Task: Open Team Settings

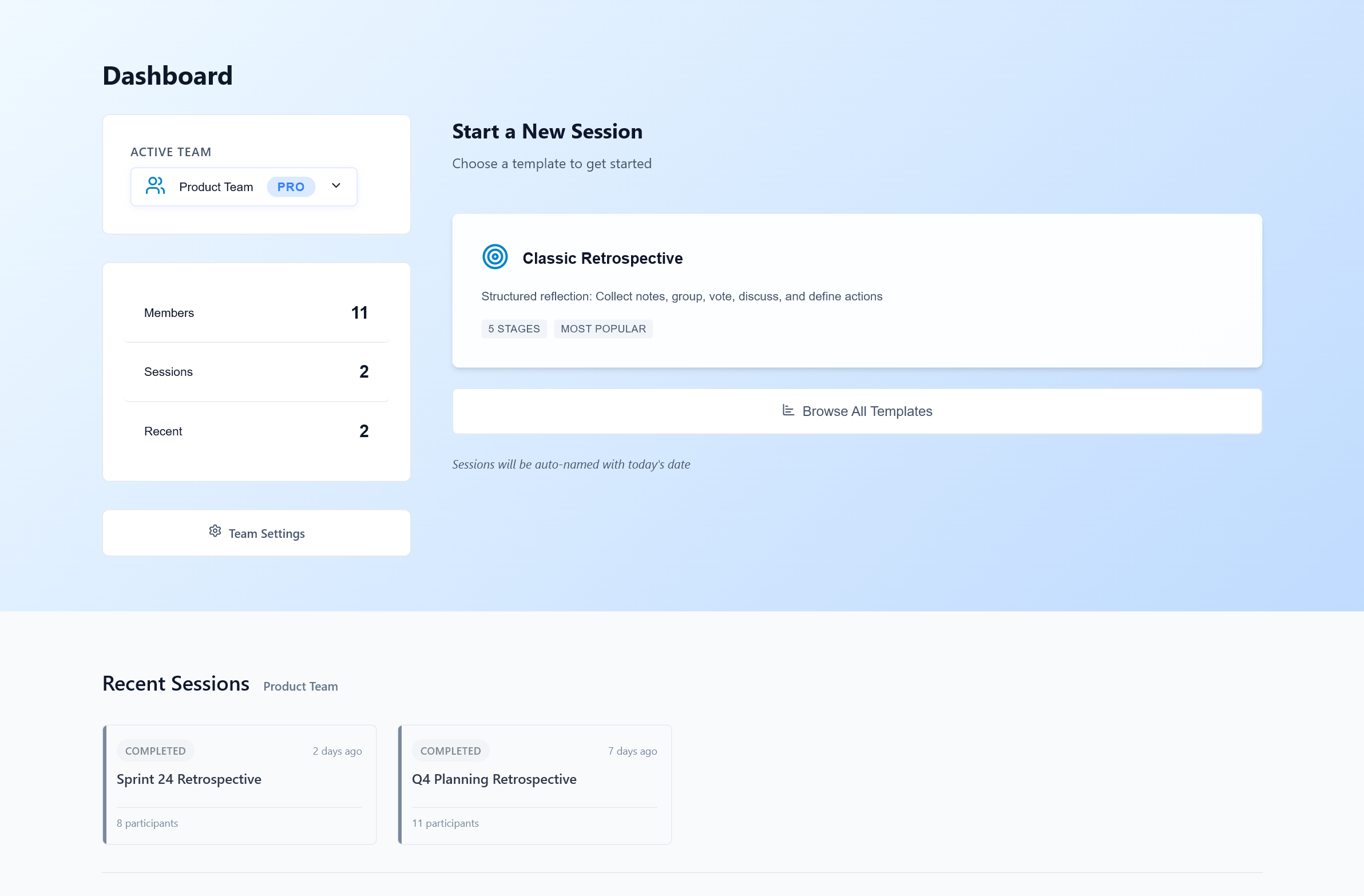Action: click(x=256, y=533)
